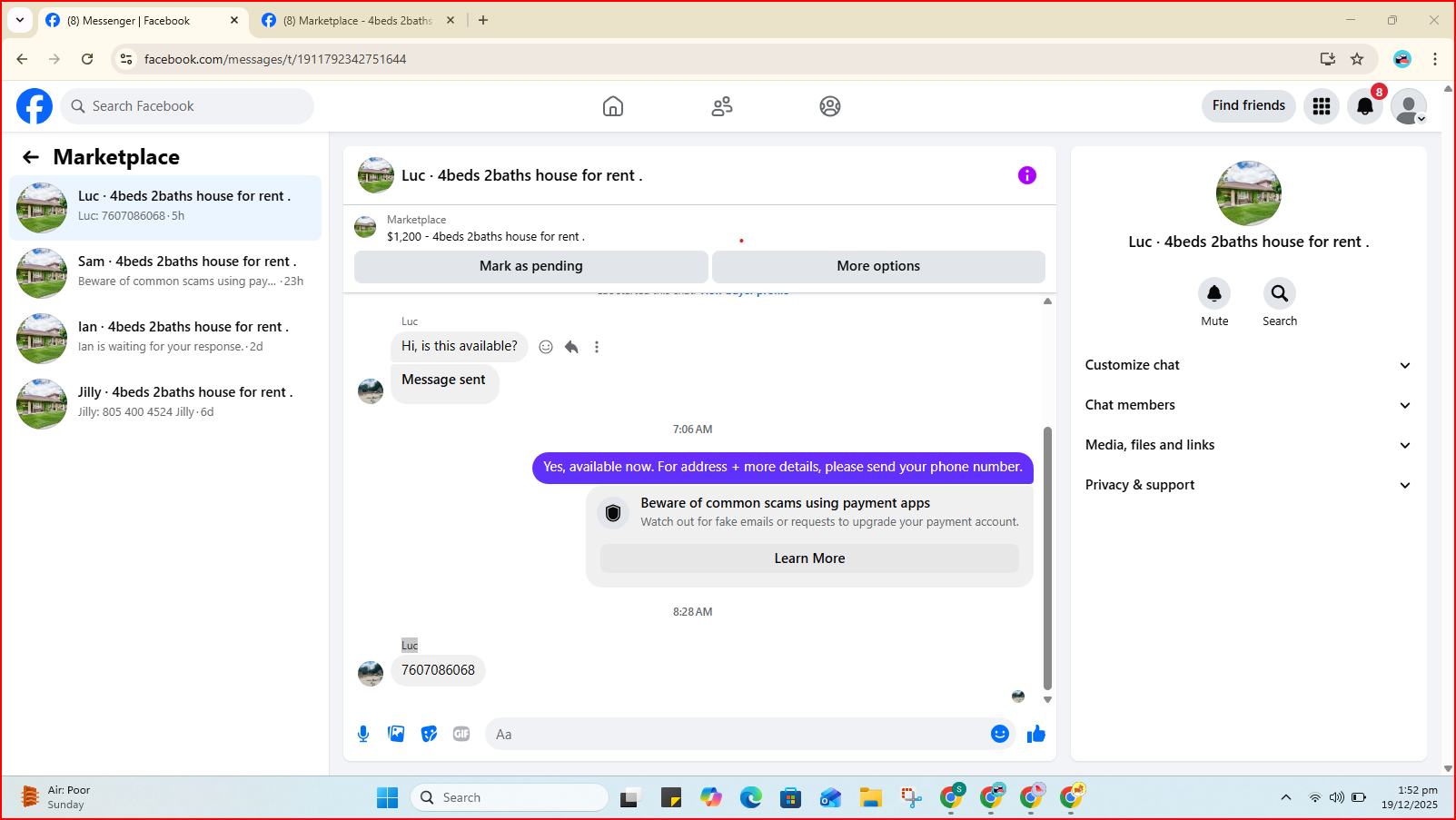Screen dimensions: 1456x820
Task: Mute this conversation with the bell icon
Action: coord(1214,292)
